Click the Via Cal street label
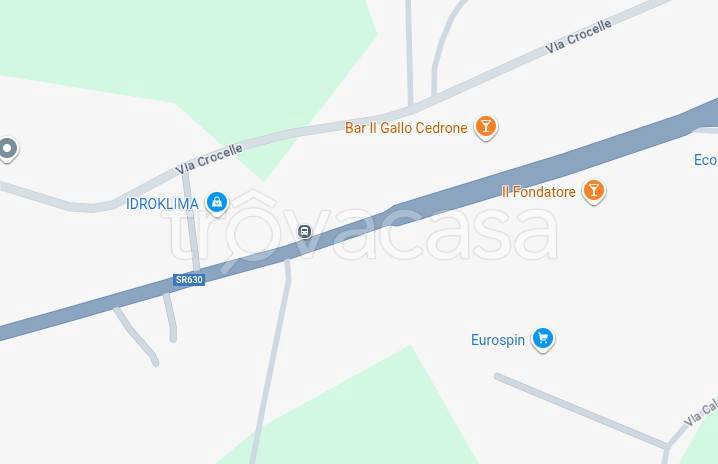Image resolution: width=718 pixels, height=464 pixels. pyautogui.click(x=701, y=413)
